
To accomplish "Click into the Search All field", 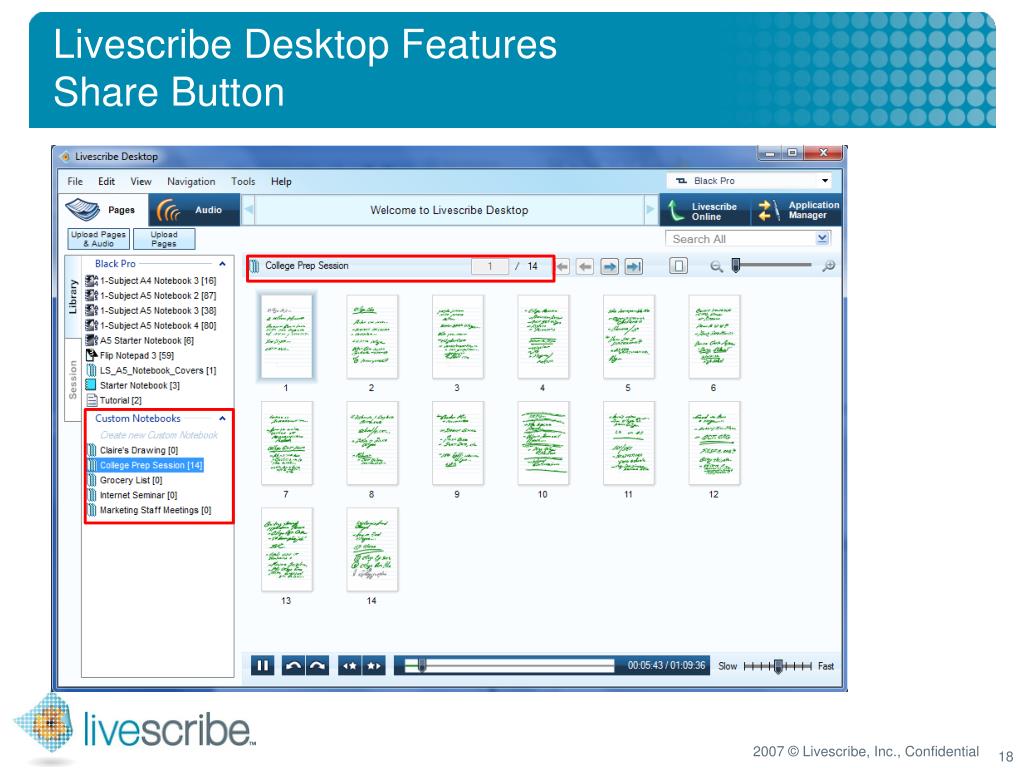I will pyautogui.click(x=741, y=239).
